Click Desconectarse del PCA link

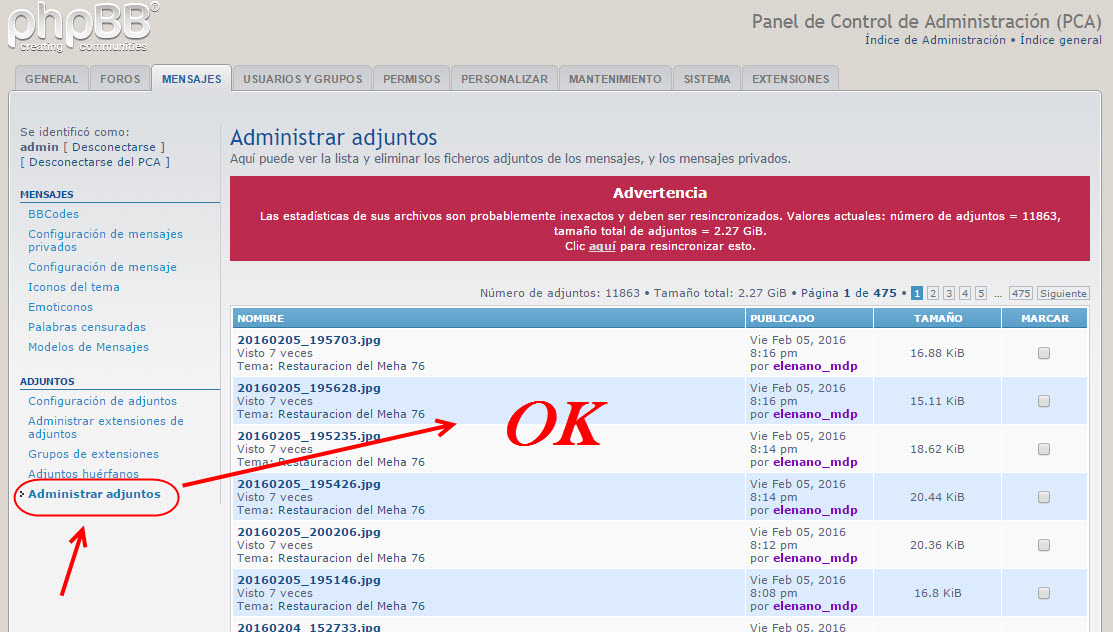coord(95,162)
